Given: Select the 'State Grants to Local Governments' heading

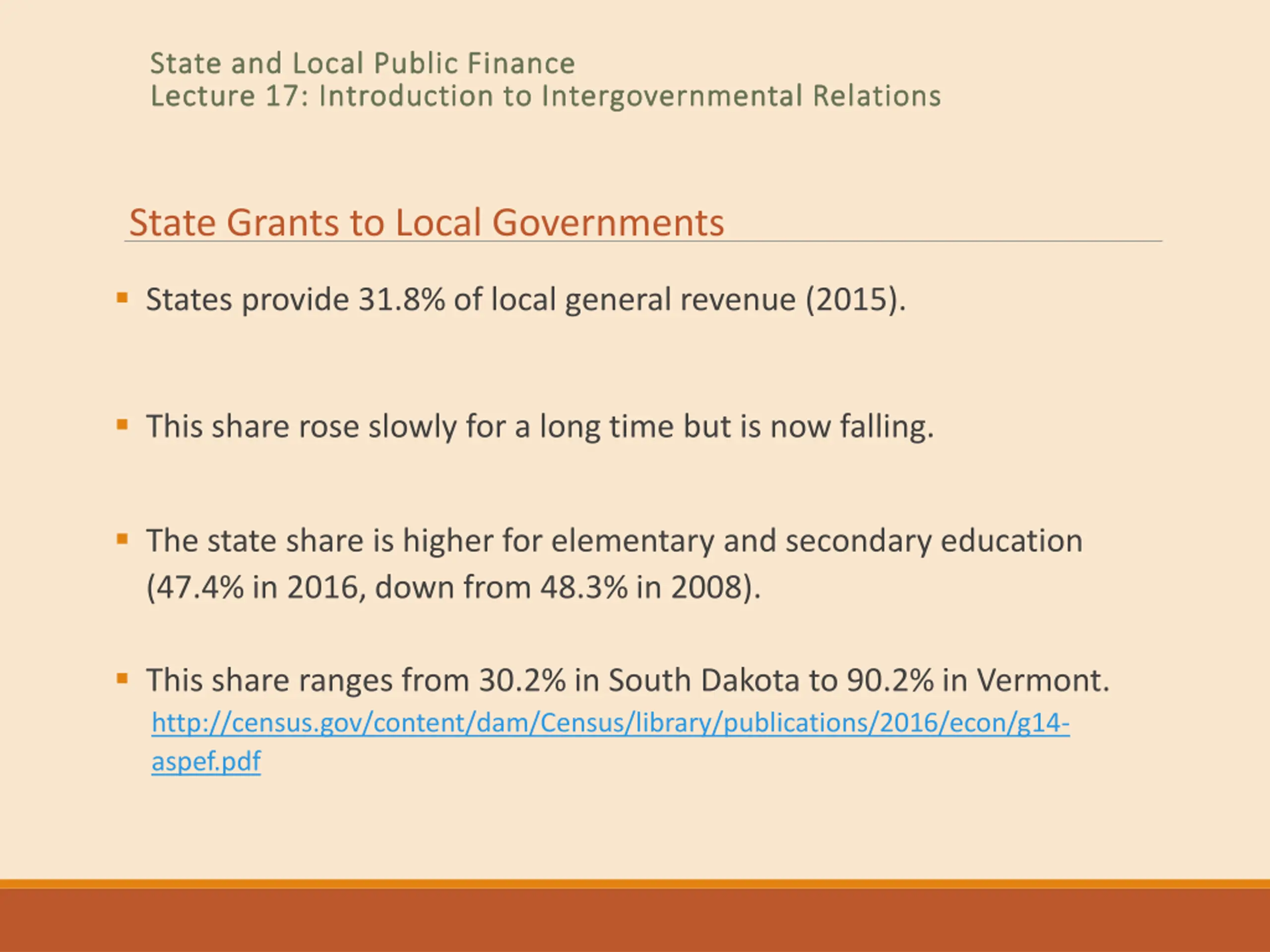Looking at the screenshot, I should coord(426,222).
